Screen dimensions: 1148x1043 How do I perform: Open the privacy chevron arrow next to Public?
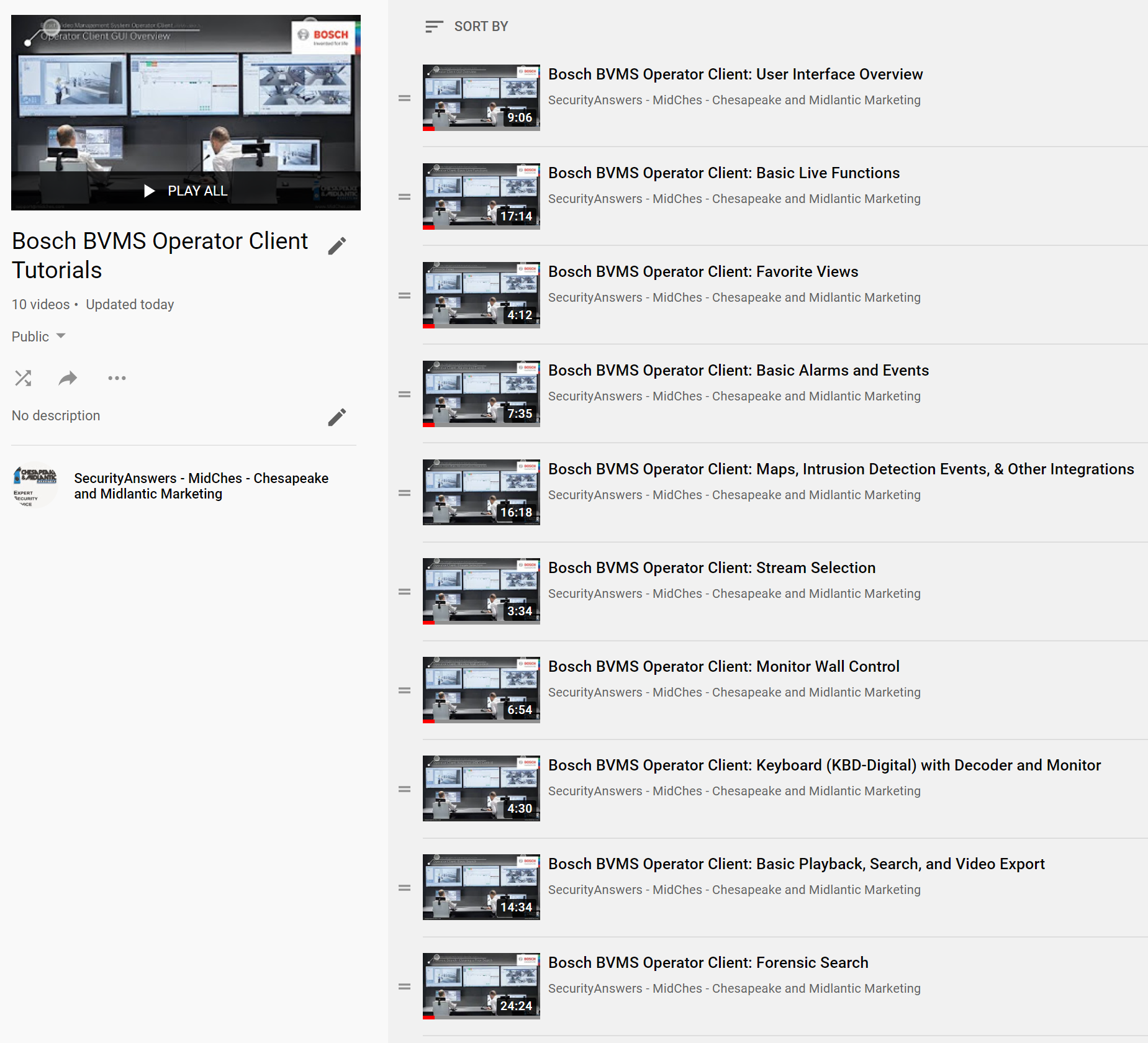tap(61, 336)
